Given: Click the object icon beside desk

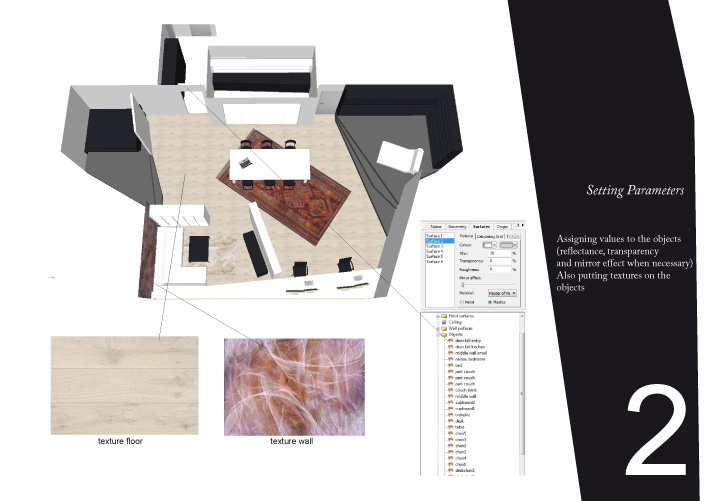Looking at the screenshot, I should click(450, 421).
